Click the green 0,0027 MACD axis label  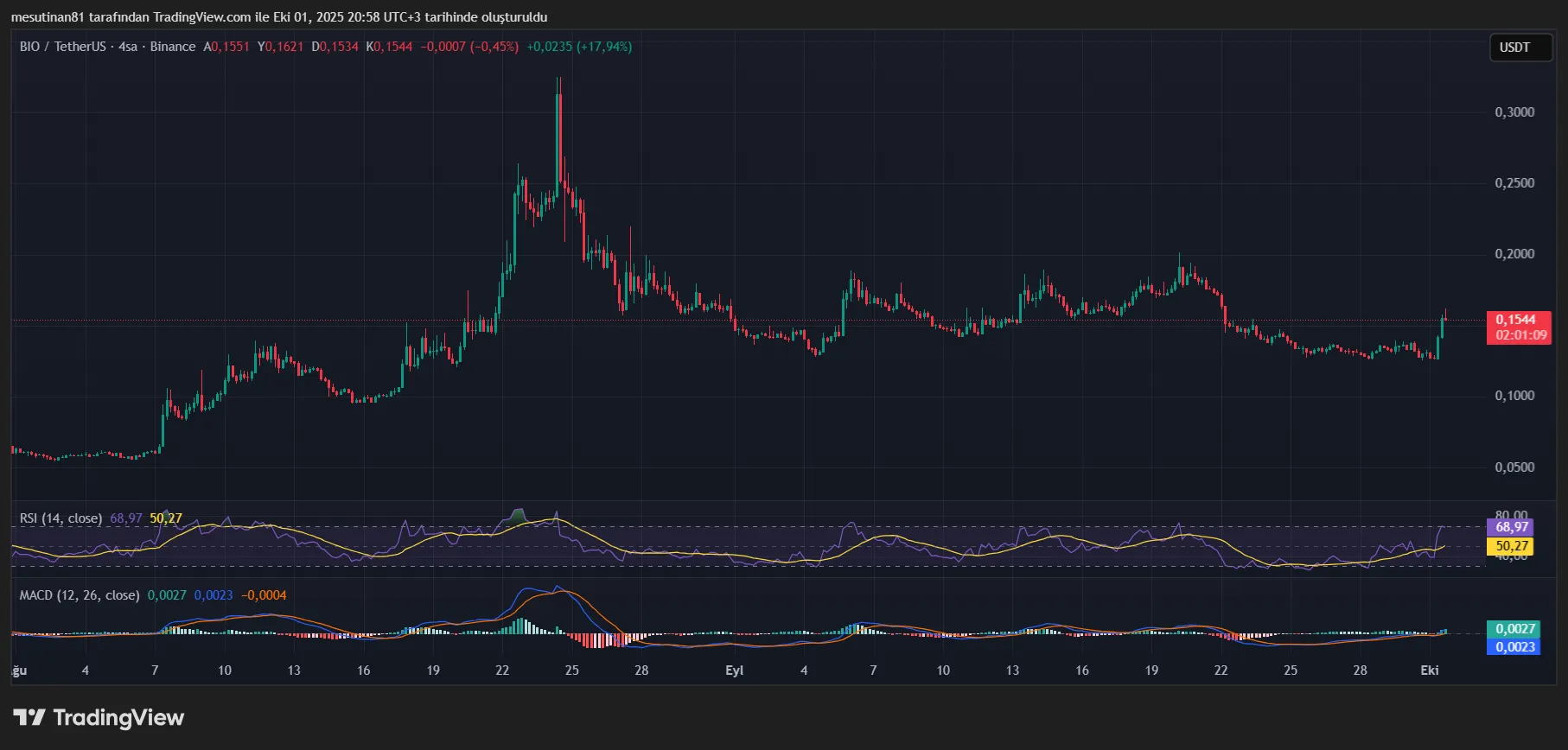pyautogui.click(x=1514, y=629)
